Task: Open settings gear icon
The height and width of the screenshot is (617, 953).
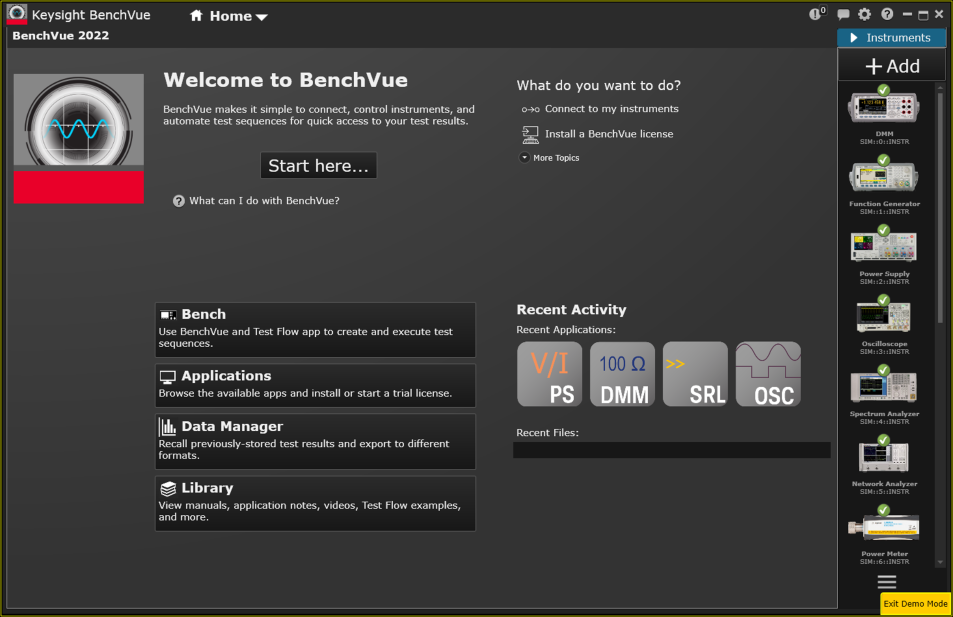Action: [864, 14]
